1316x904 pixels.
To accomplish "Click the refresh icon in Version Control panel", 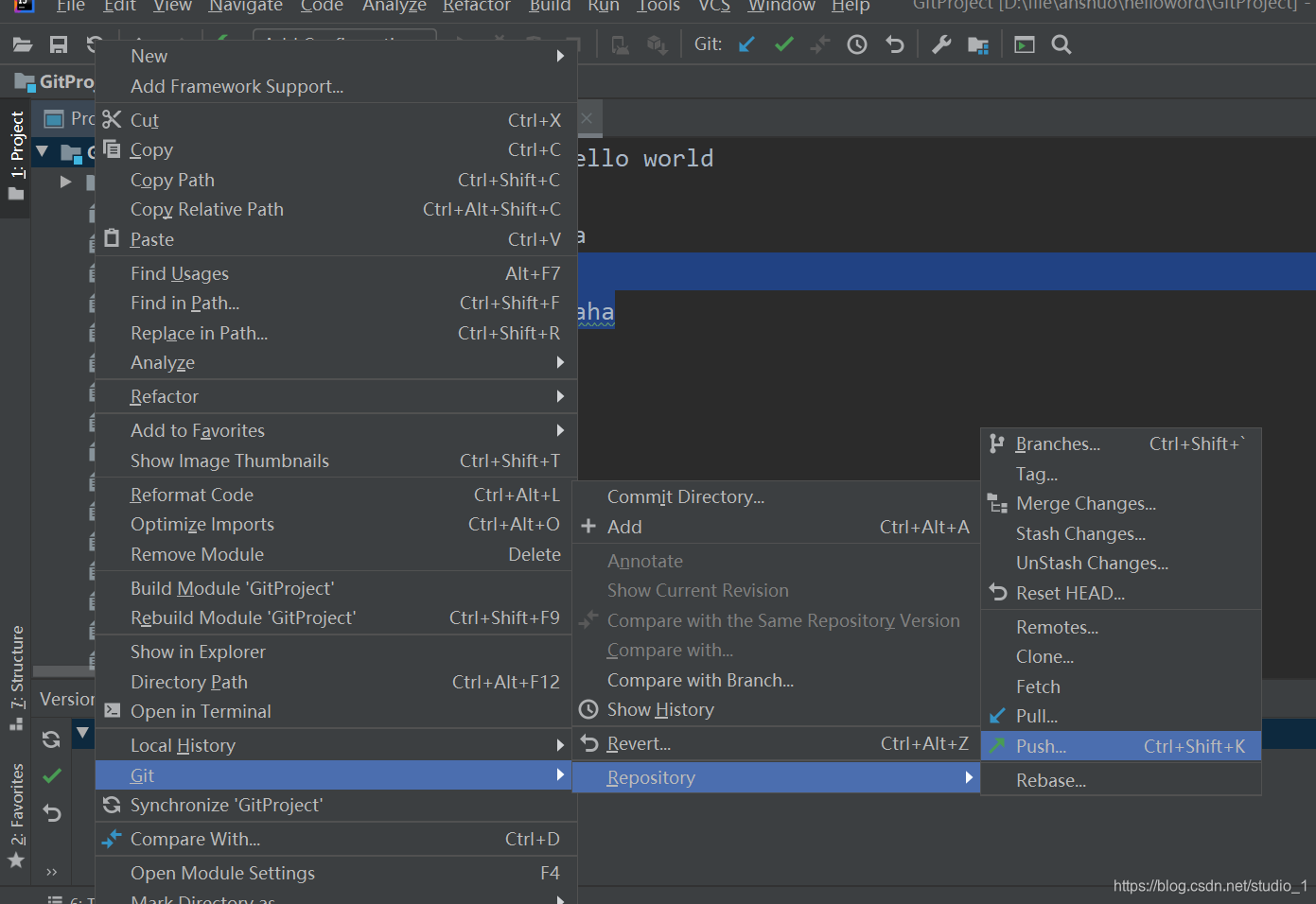I will pos(52,739).
